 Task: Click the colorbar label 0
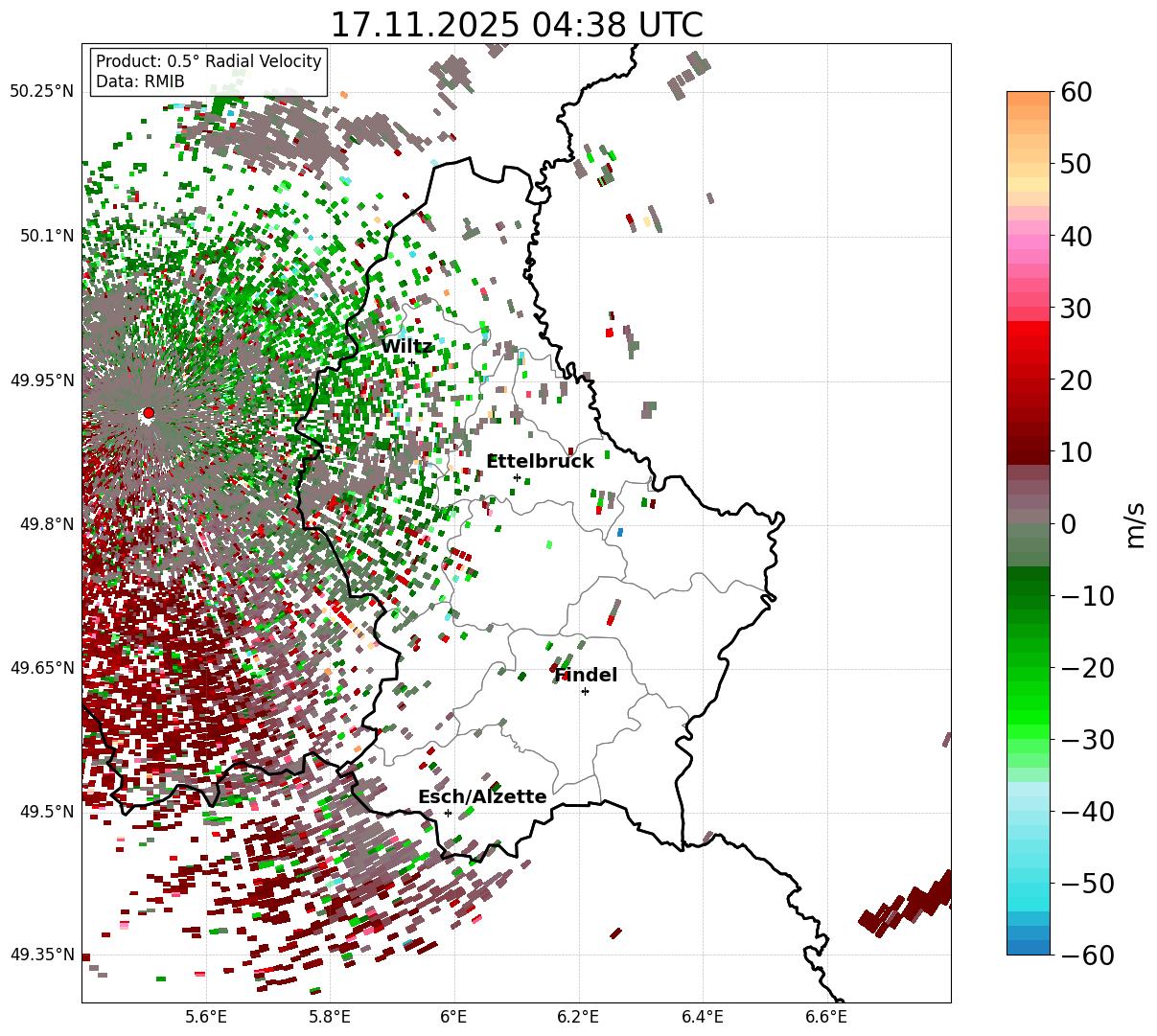tap(1067, 523)
